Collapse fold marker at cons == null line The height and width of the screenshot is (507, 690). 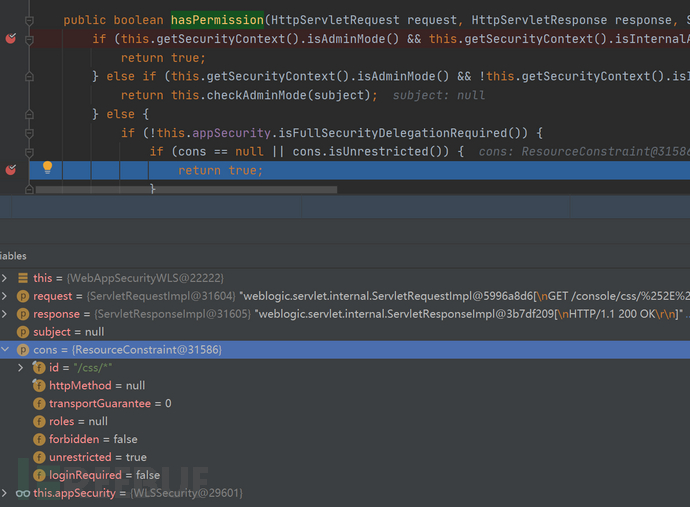29,152
